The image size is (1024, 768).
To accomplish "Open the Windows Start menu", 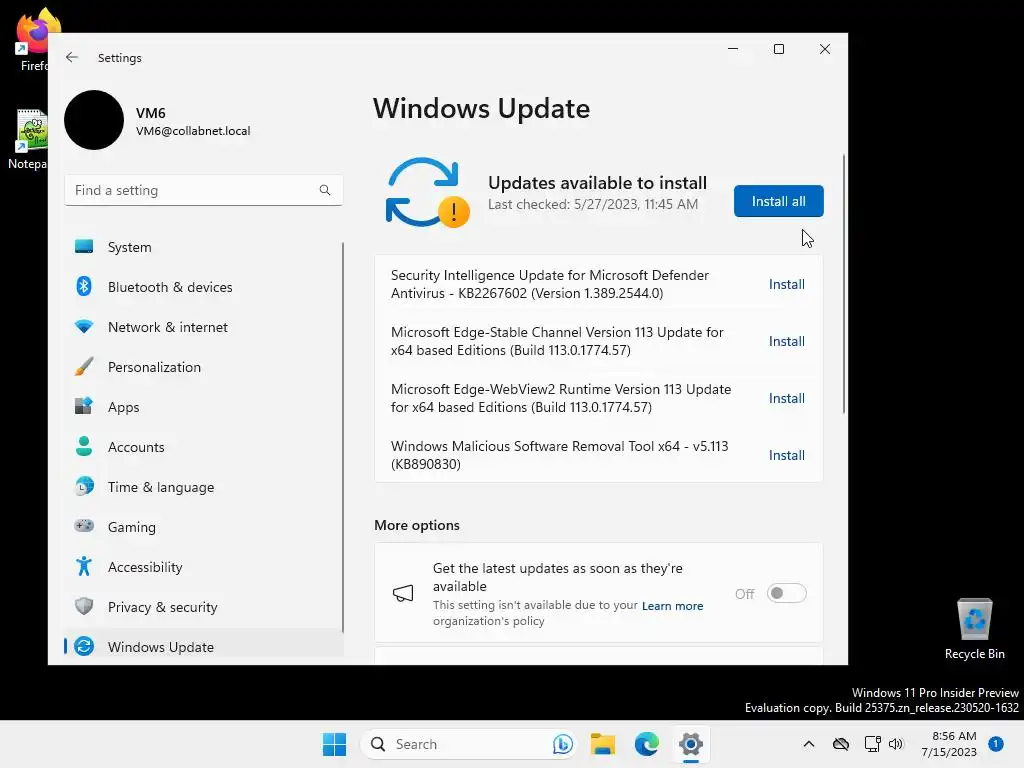I will (334, 744).
